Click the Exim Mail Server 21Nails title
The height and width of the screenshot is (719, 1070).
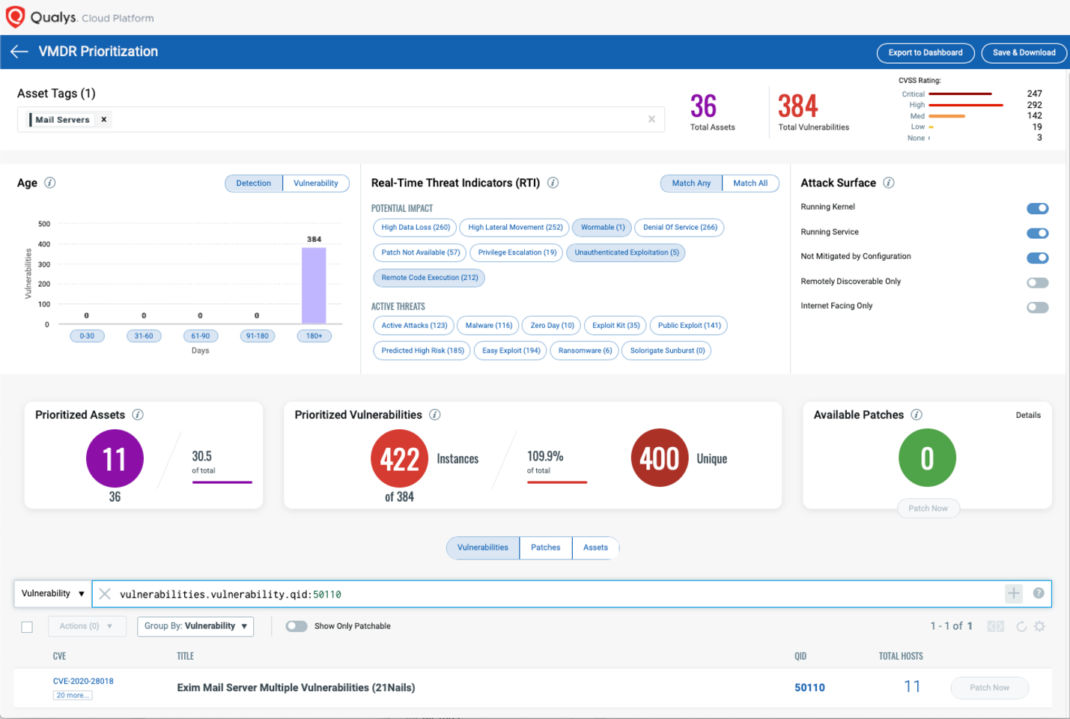tap(296, 688)
